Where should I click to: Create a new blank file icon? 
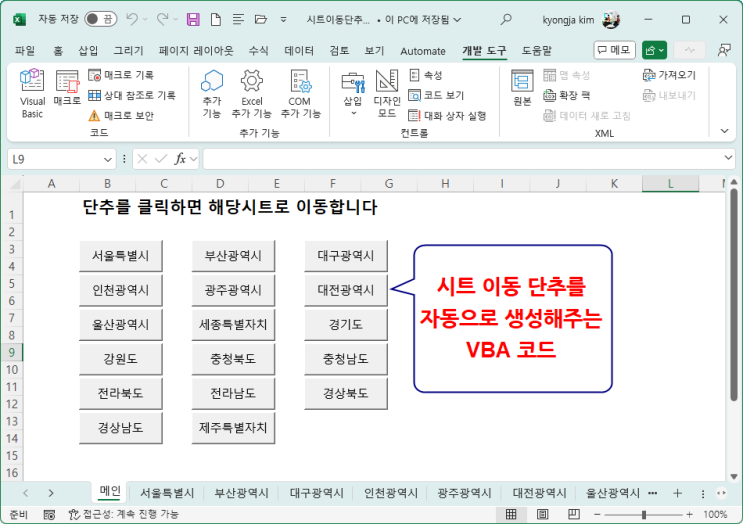216,19
